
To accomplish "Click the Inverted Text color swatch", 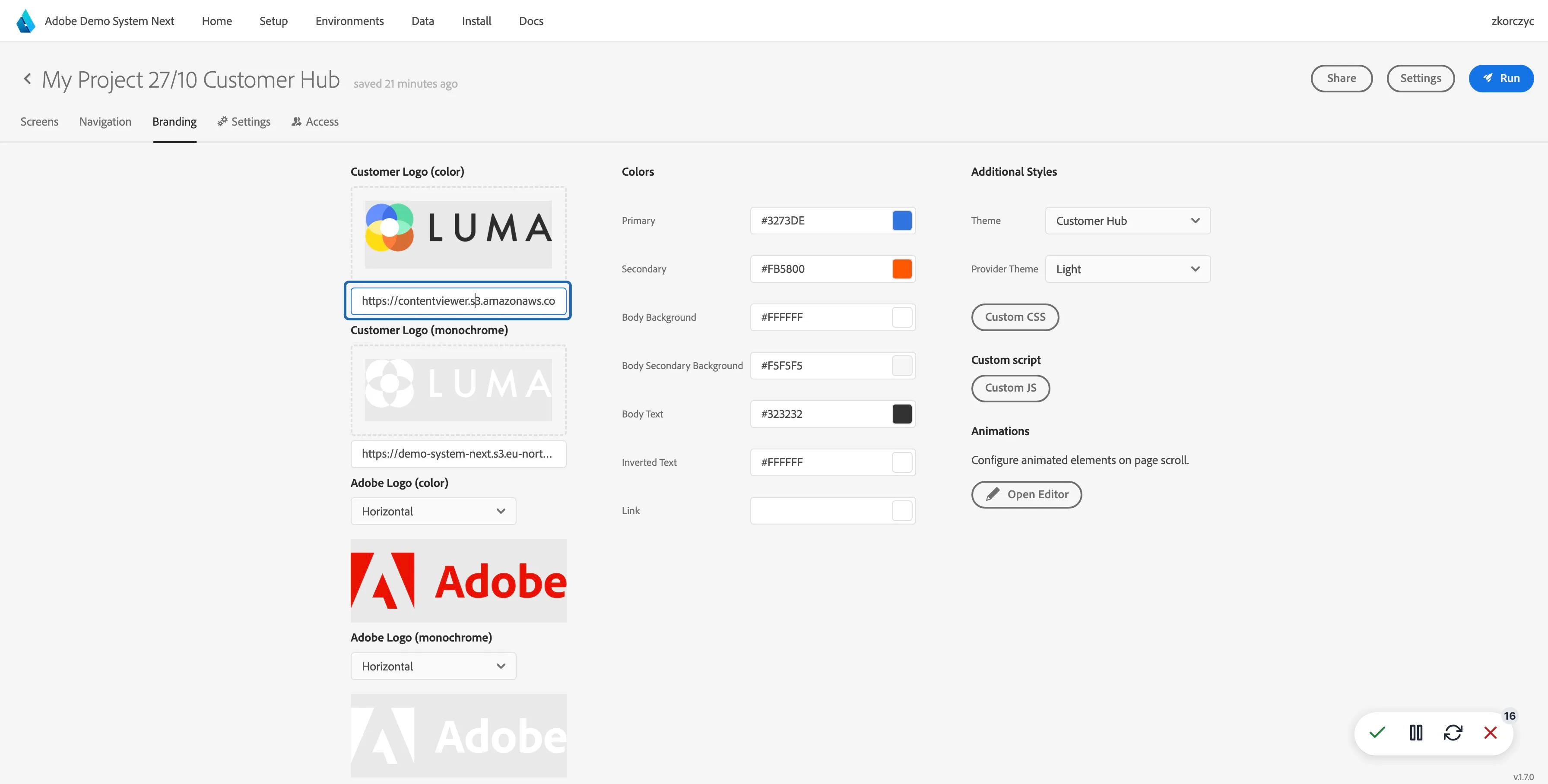I will click(x=902, y=463).
